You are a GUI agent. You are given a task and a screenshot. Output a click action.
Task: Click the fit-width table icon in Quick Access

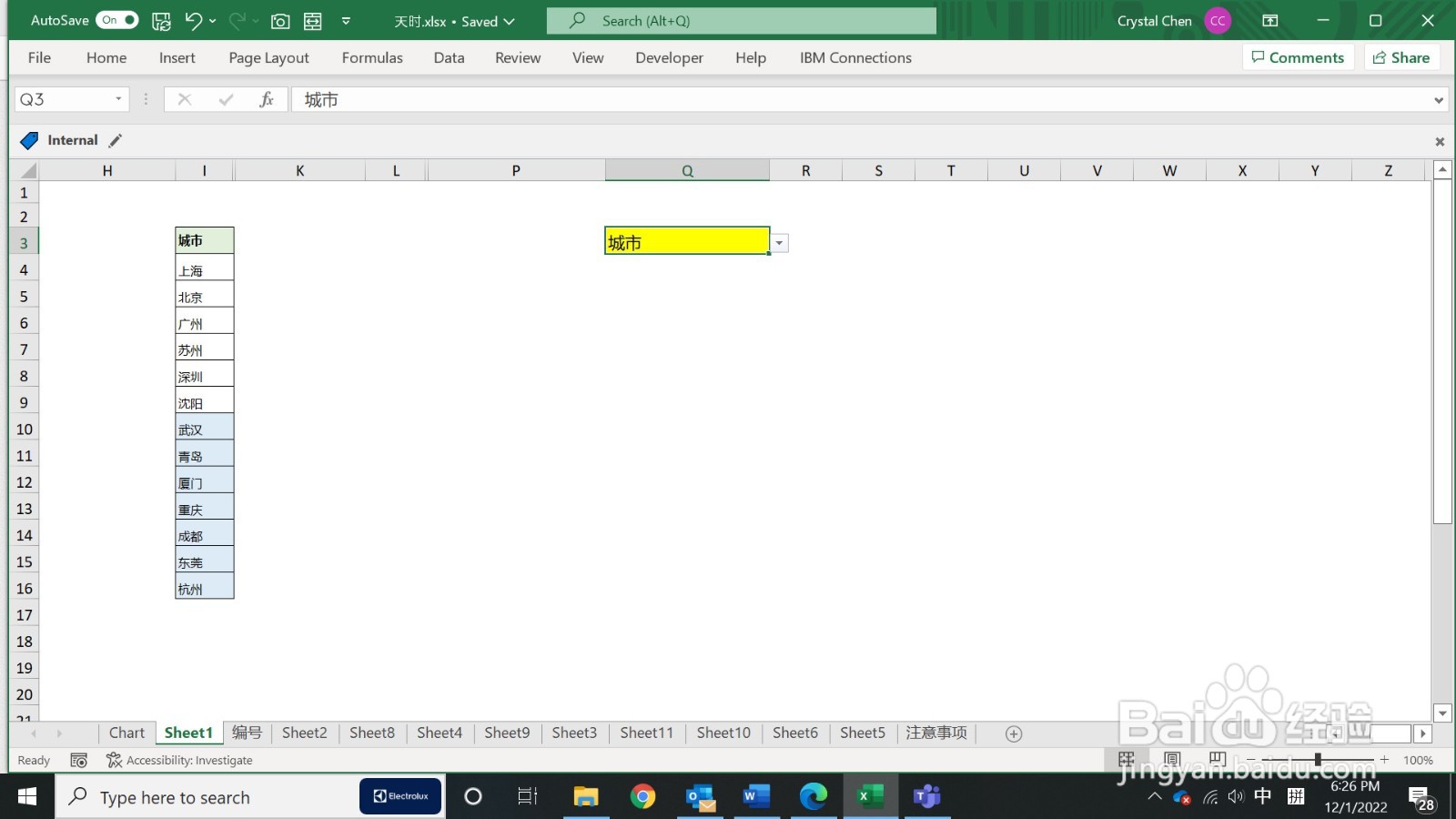pyautogui.click(x=312, y=21)
